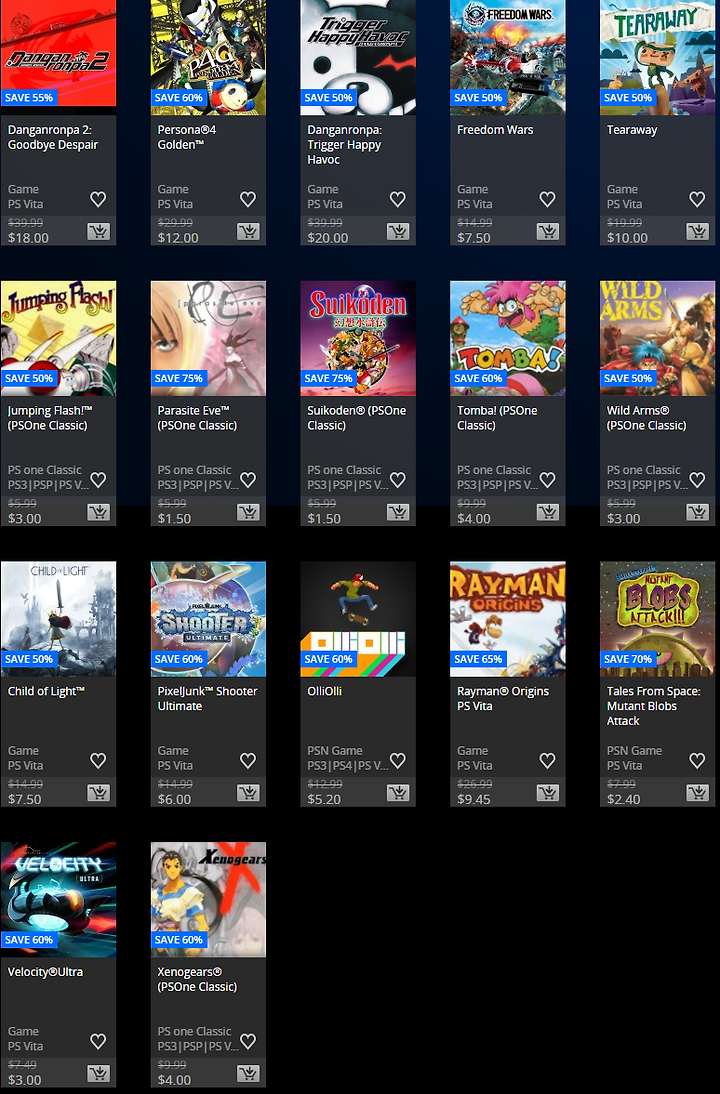Add Danganronpa: Trigger Happy Havoc to cart
Viewport: 720px width, 1094px height.
(x=398, y=232)
